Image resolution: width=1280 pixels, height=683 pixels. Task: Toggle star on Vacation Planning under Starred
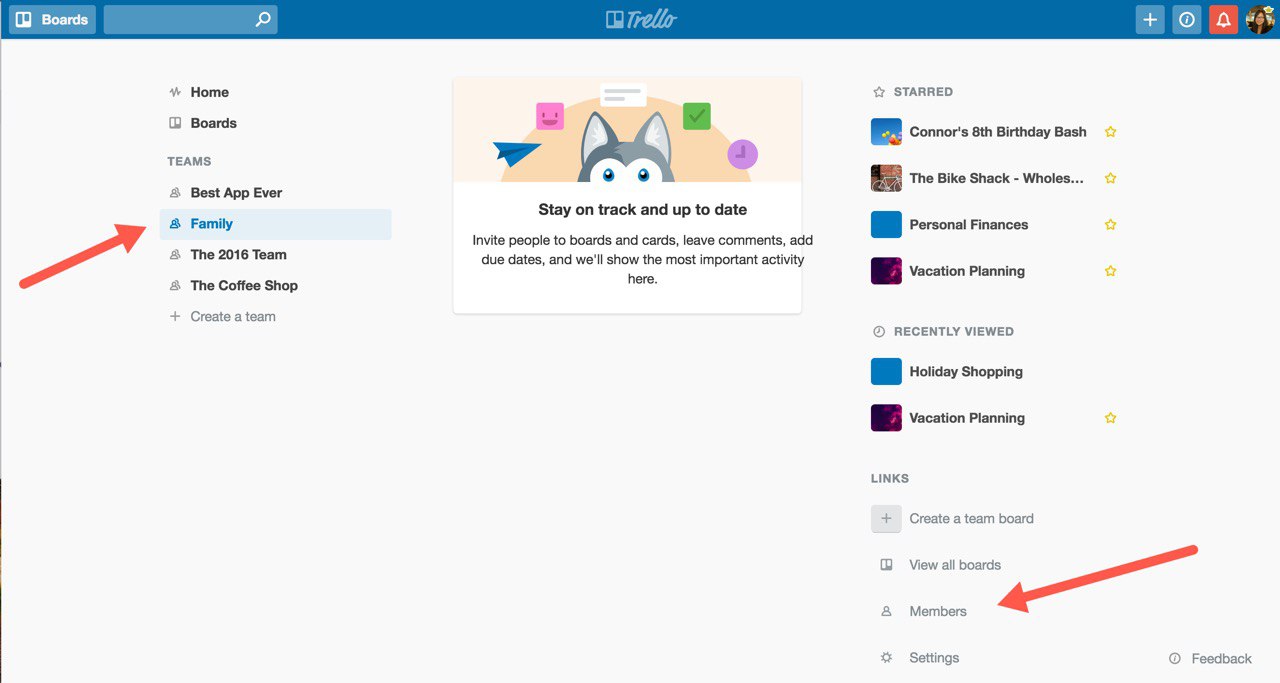(1110, 271)
